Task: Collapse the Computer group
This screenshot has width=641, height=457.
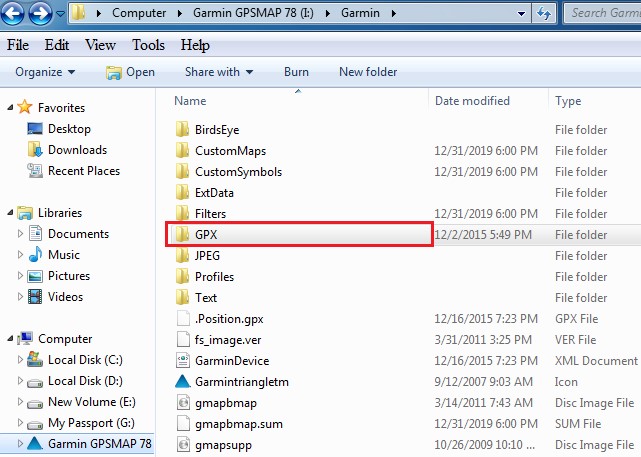Action: coord(10,338)
